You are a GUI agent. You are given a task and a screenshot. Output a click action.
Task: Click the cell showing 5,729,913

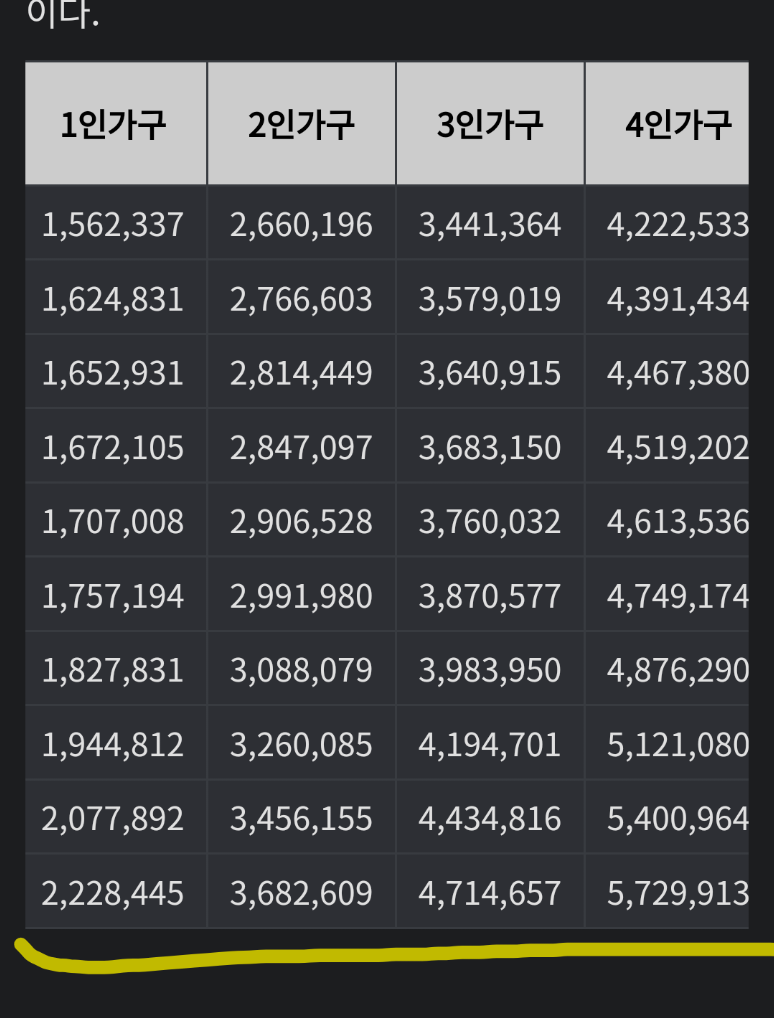point(667,891)
